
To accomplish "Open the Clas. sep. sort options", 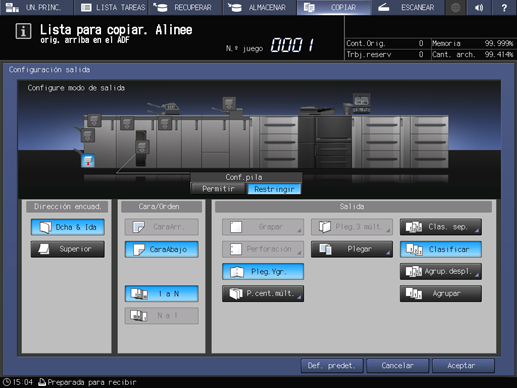I will (441, 227).
